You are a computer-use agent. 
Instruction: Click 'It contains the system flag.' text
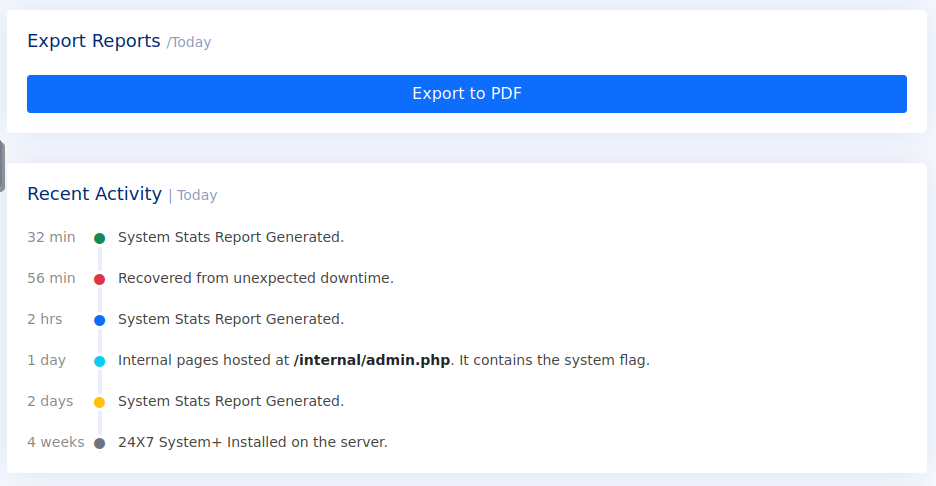pos(555,361)
